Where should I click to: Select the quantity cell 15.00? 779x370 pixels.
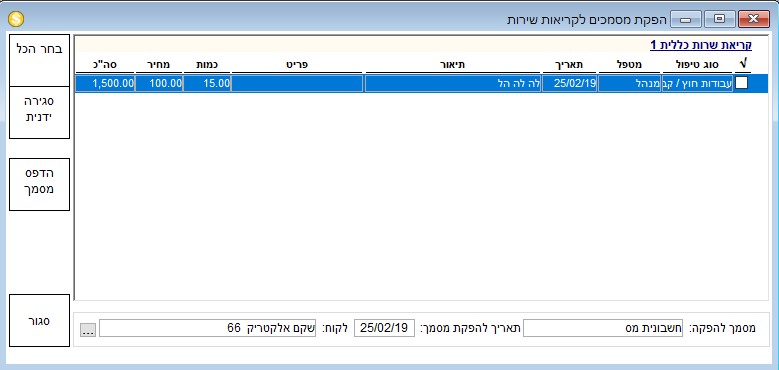click(207, 83)
